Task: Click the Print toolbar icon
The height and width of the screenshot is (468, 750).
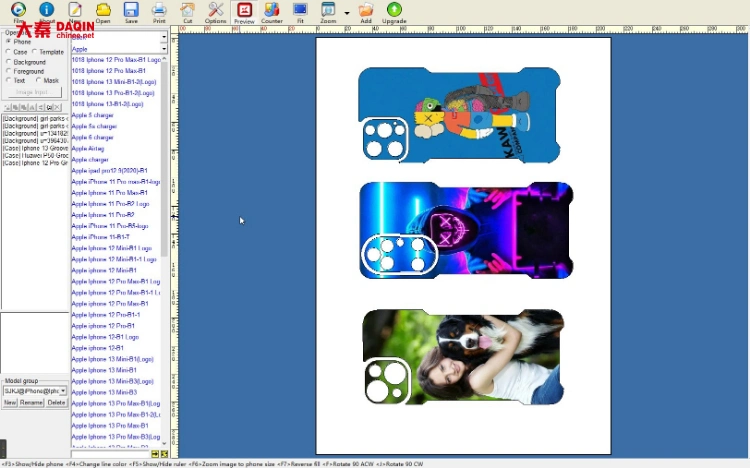Action: click(159, 11)
